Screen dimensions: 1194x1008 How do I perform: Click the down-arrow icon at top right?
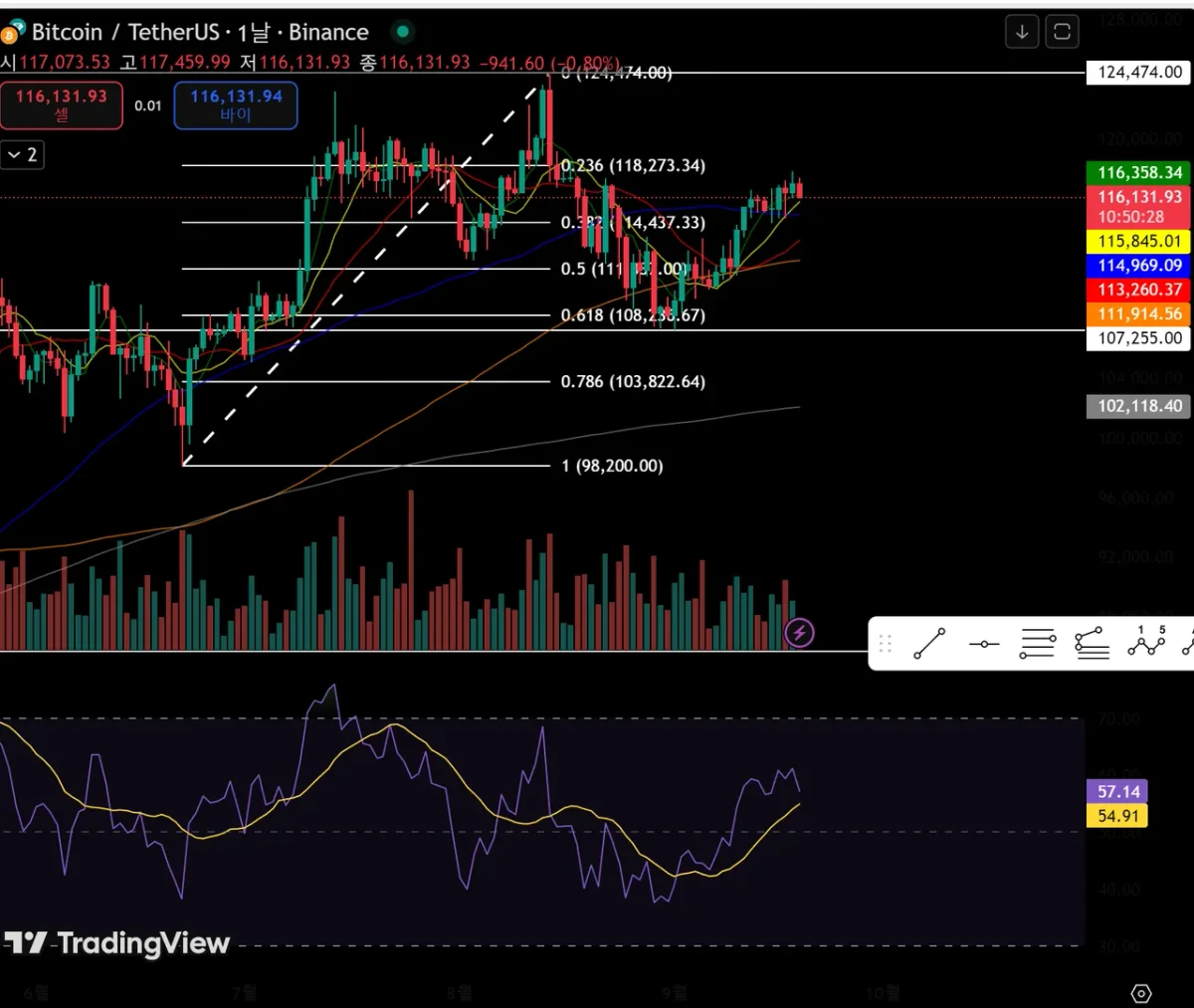point(1022,32)
